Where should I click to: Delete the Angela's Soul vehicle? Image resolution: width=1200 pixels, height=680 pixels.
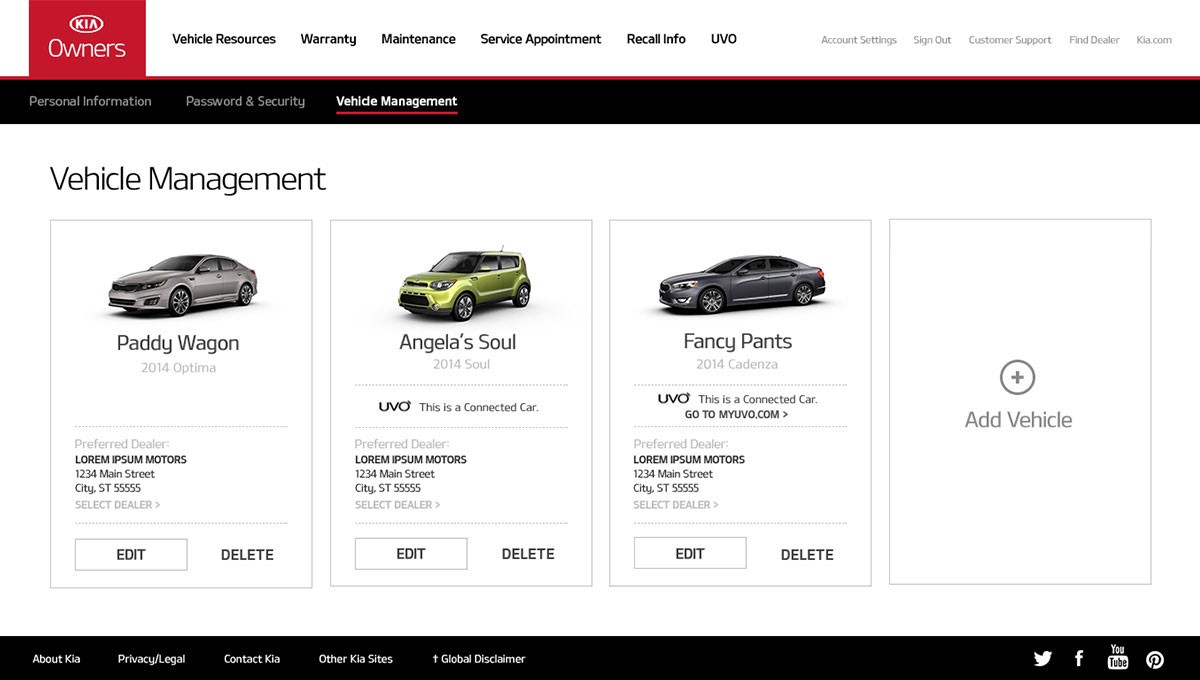coord(528,554)
